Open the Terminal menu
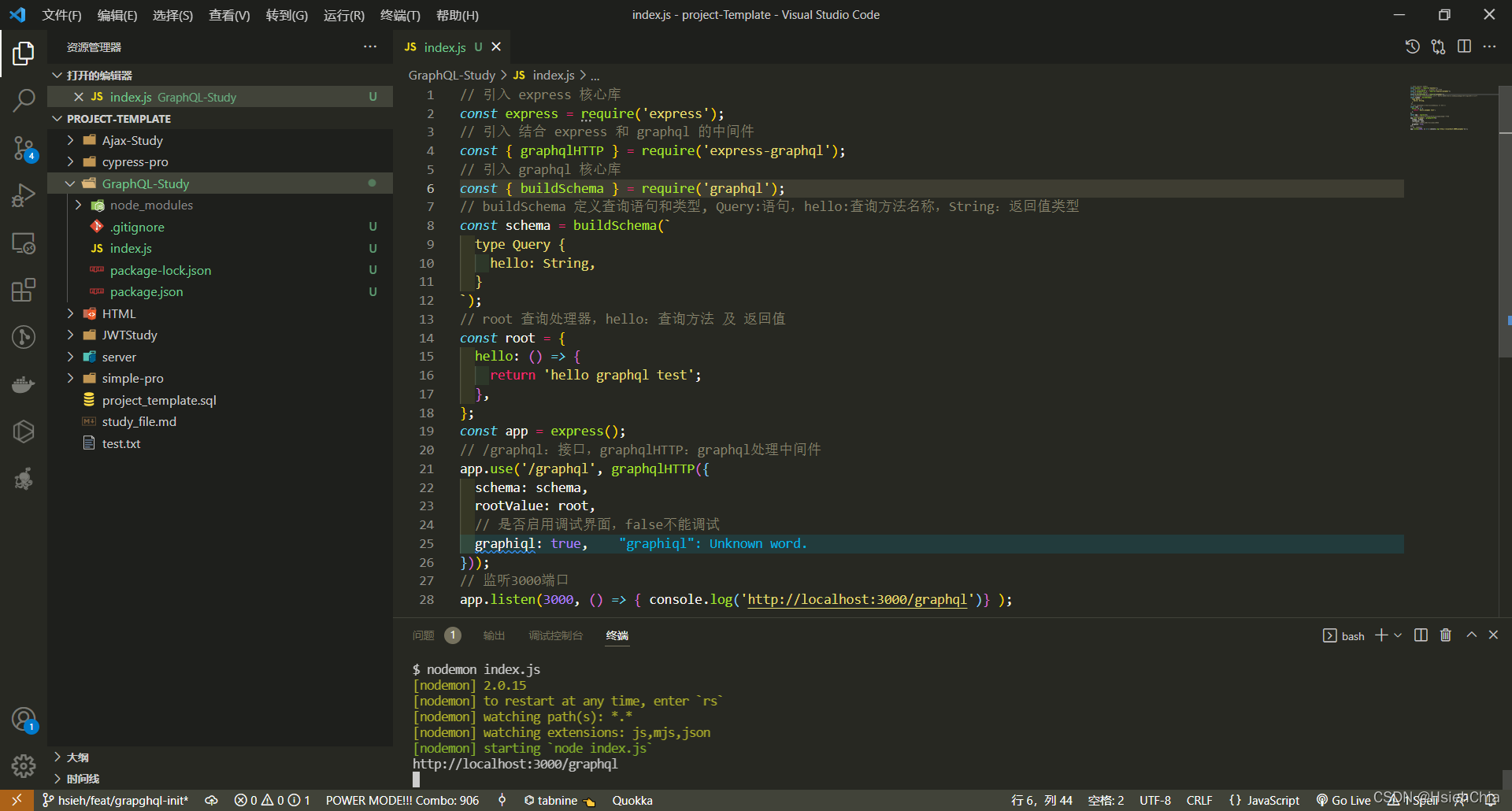 pos(400,15)
